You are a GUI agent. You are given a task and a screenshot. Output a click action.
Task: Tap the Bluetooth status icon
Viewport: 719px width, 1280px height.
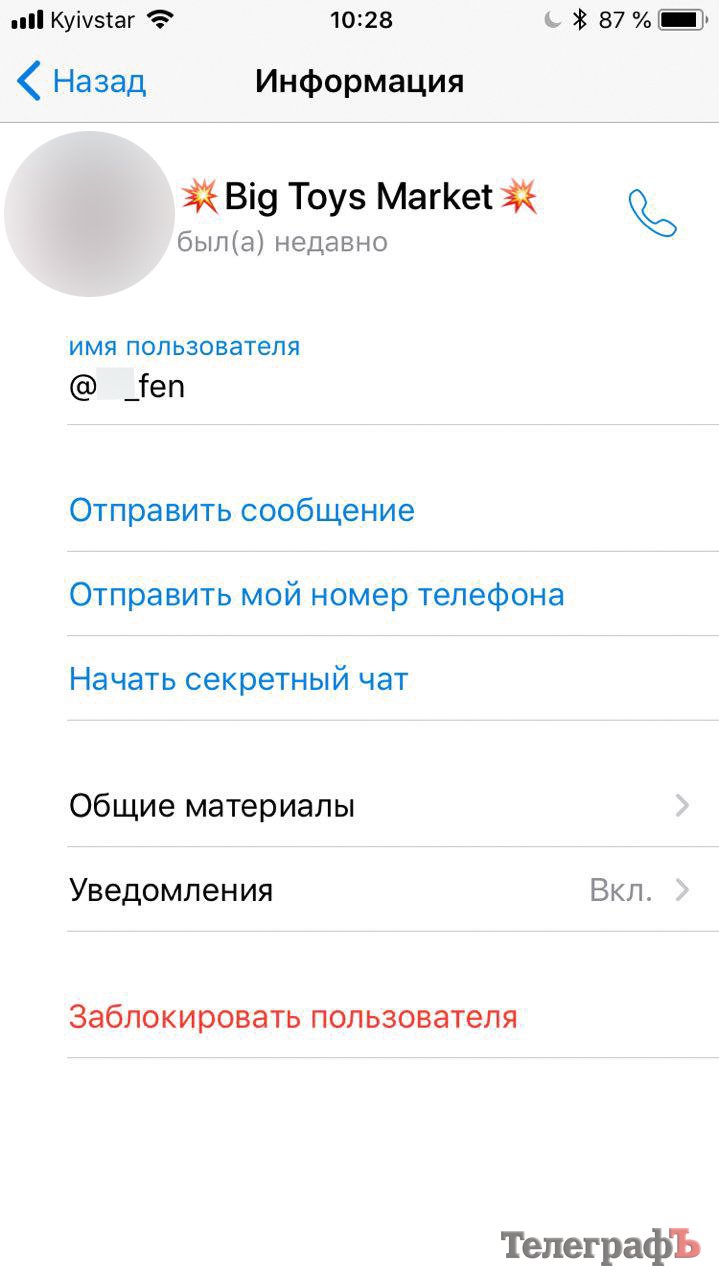coord(579,20)
